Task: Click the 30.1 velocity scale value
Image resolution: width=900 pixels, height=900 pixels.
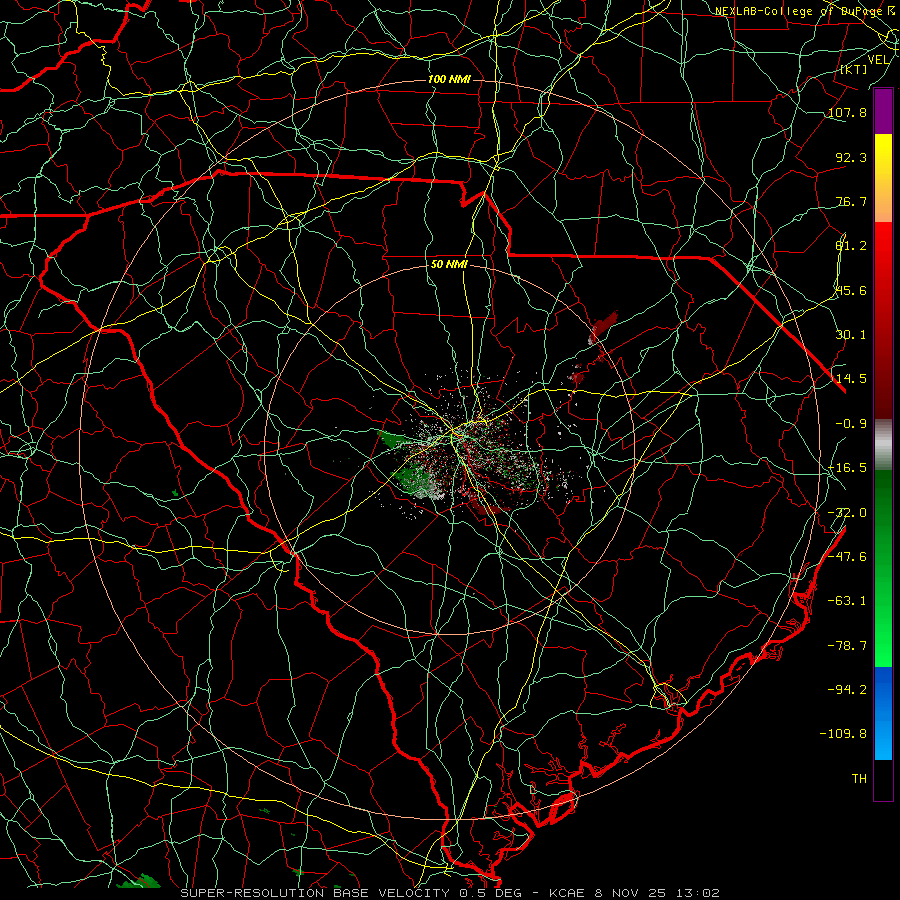Action: (851, 335)
